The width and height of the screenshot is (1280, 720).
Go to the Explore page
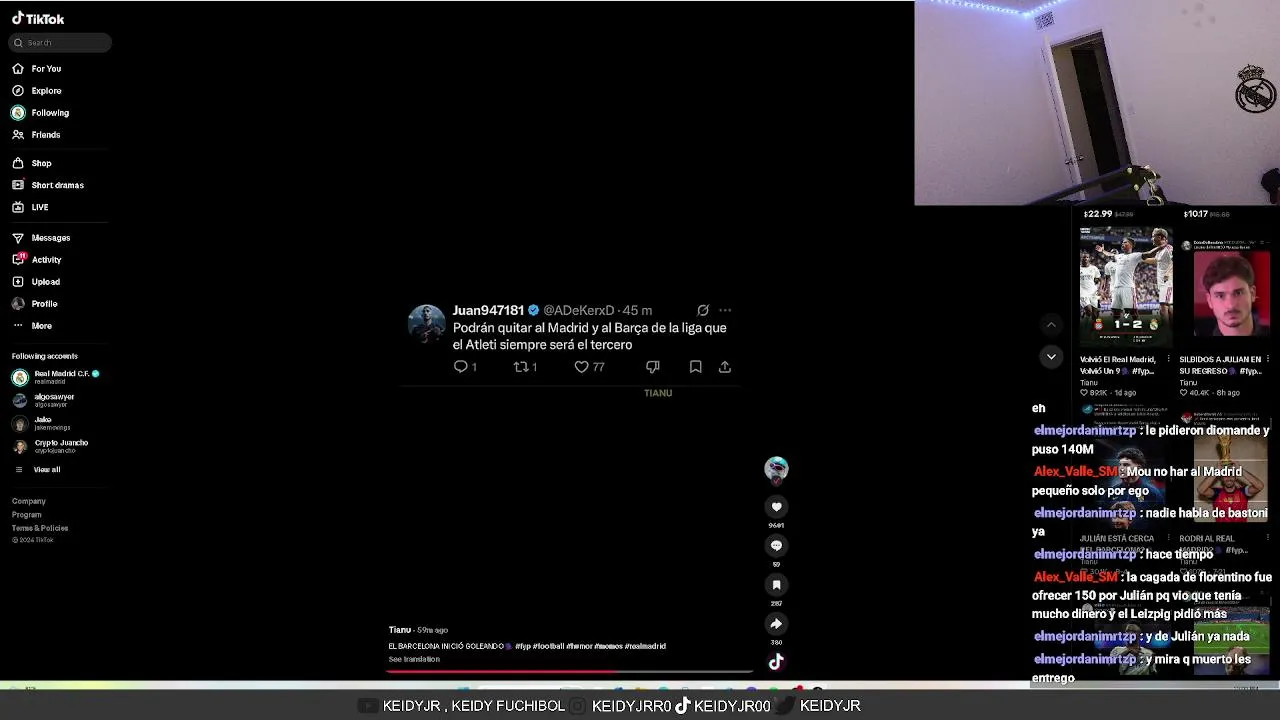(x=37, y=91)
